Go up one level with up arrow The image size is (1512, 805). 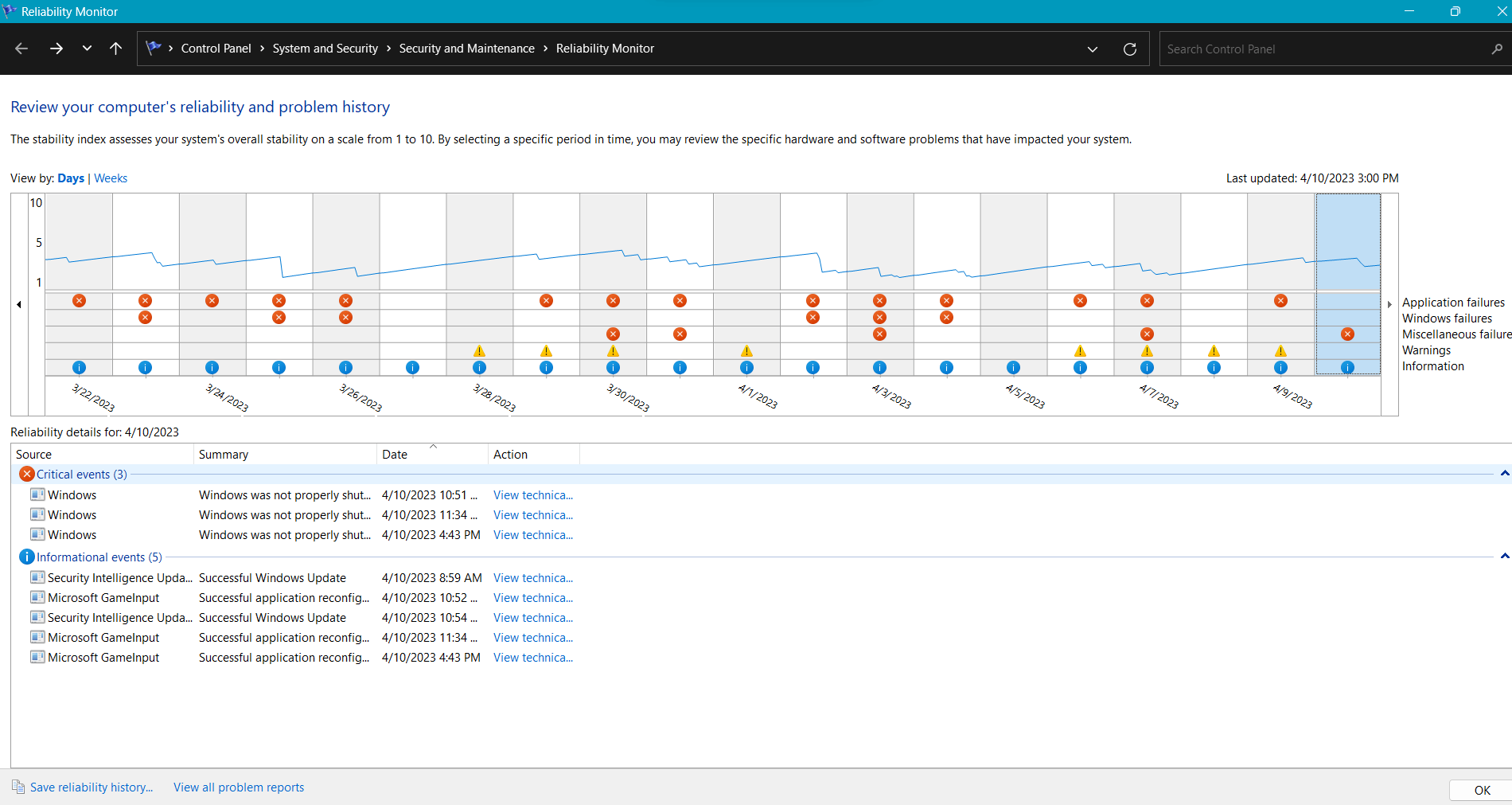(x=115, y=49)
